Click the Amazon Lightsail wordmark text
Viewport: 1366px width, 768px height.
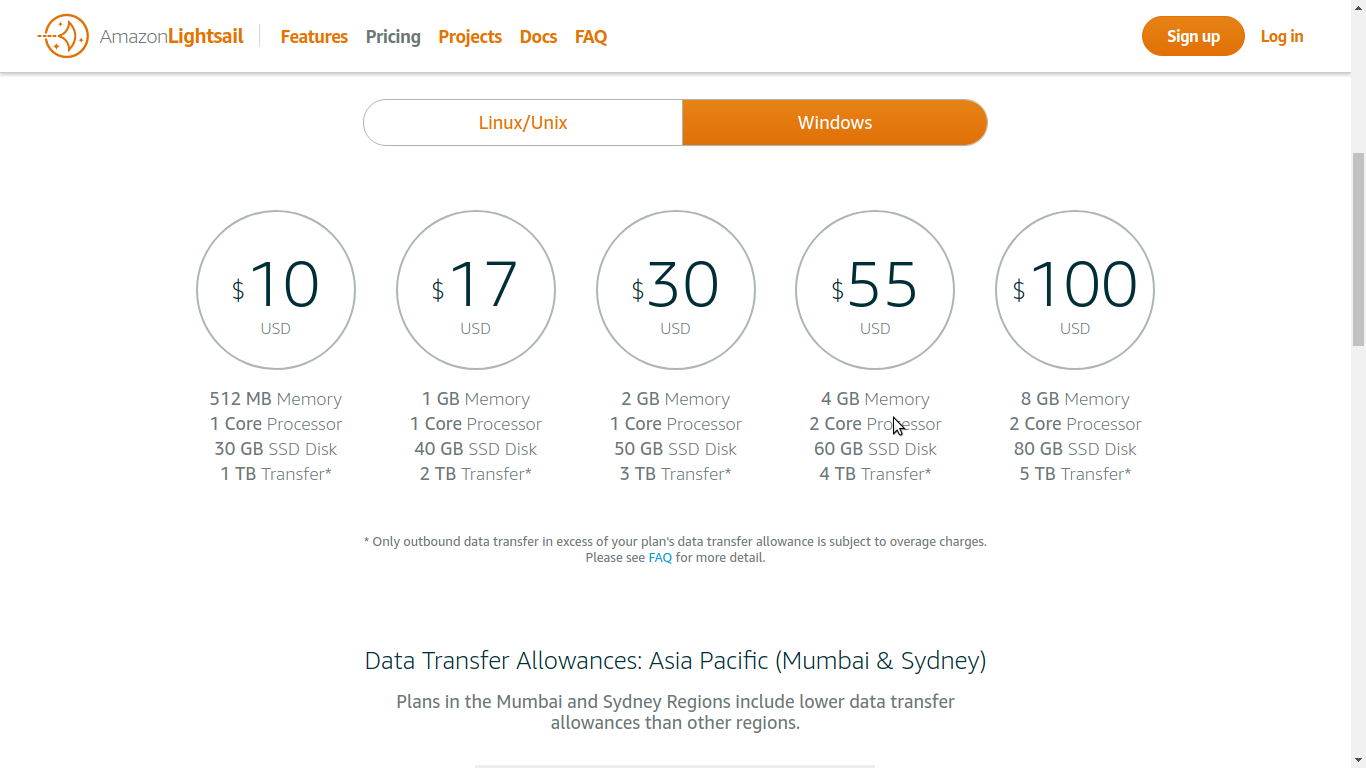click(x=172, y=37)
